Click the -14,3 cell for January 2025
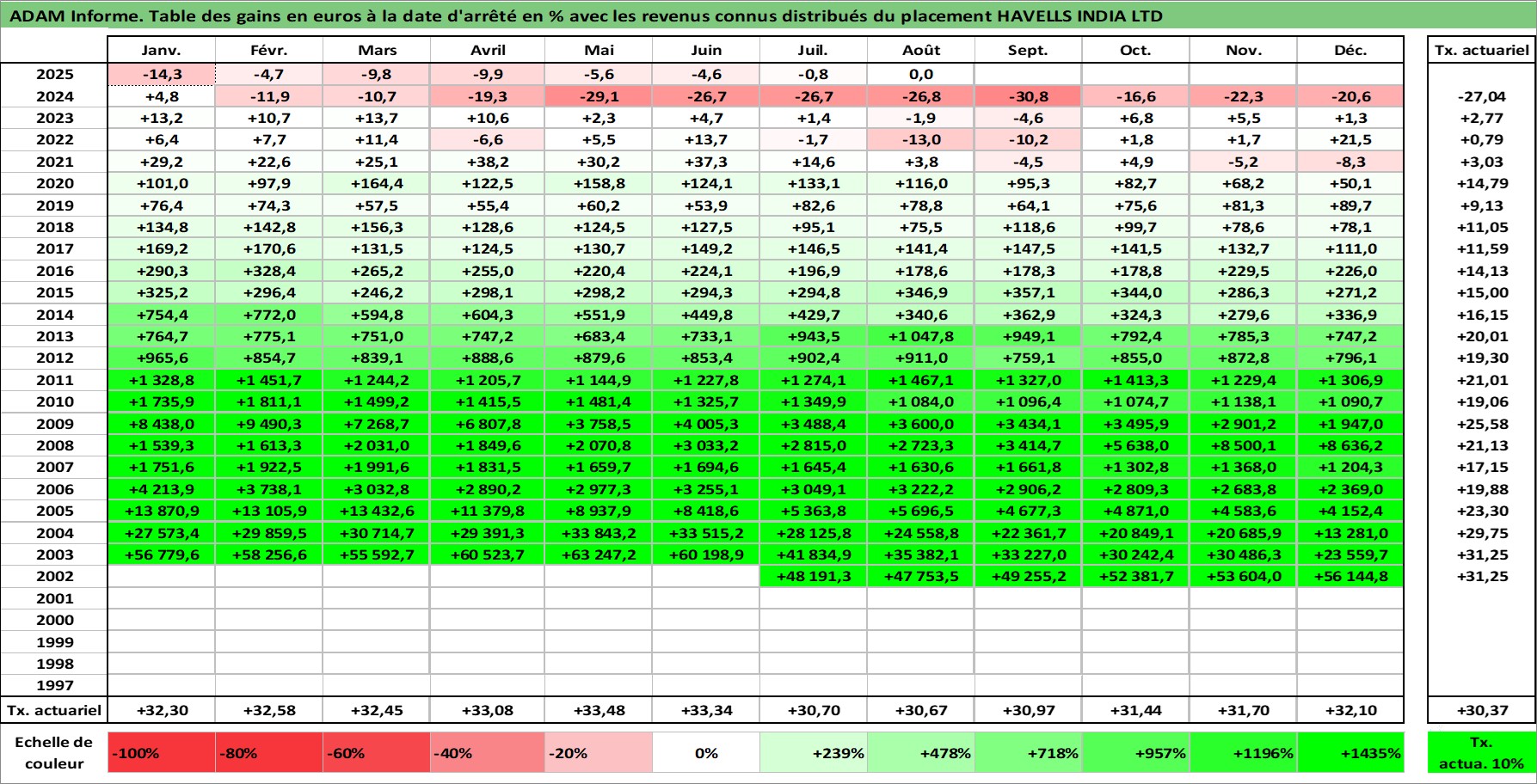Screen dimensions: 1537x784 click(x=161, y=74)
